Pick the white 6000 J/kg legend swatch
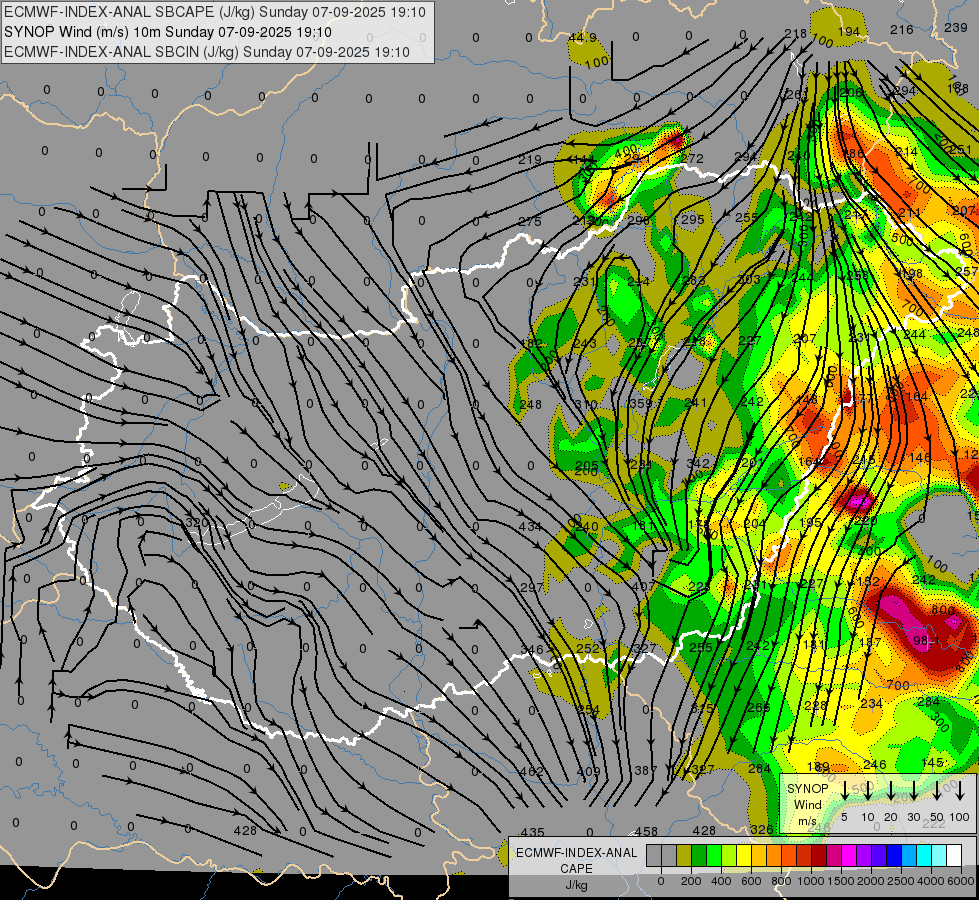 tap(954, 856)
